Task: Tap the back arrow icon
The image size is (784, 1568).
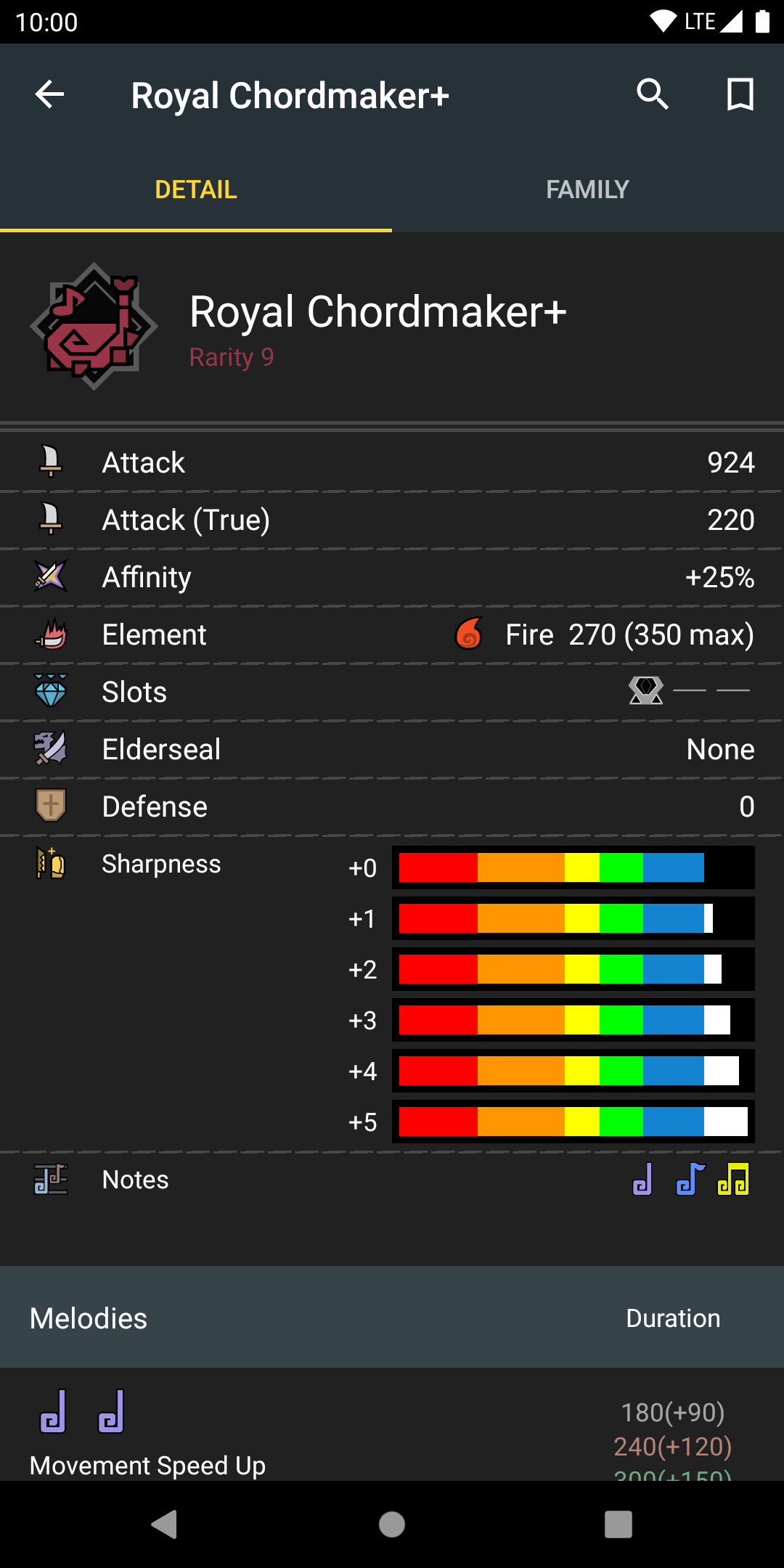Action: click(49, 94)
